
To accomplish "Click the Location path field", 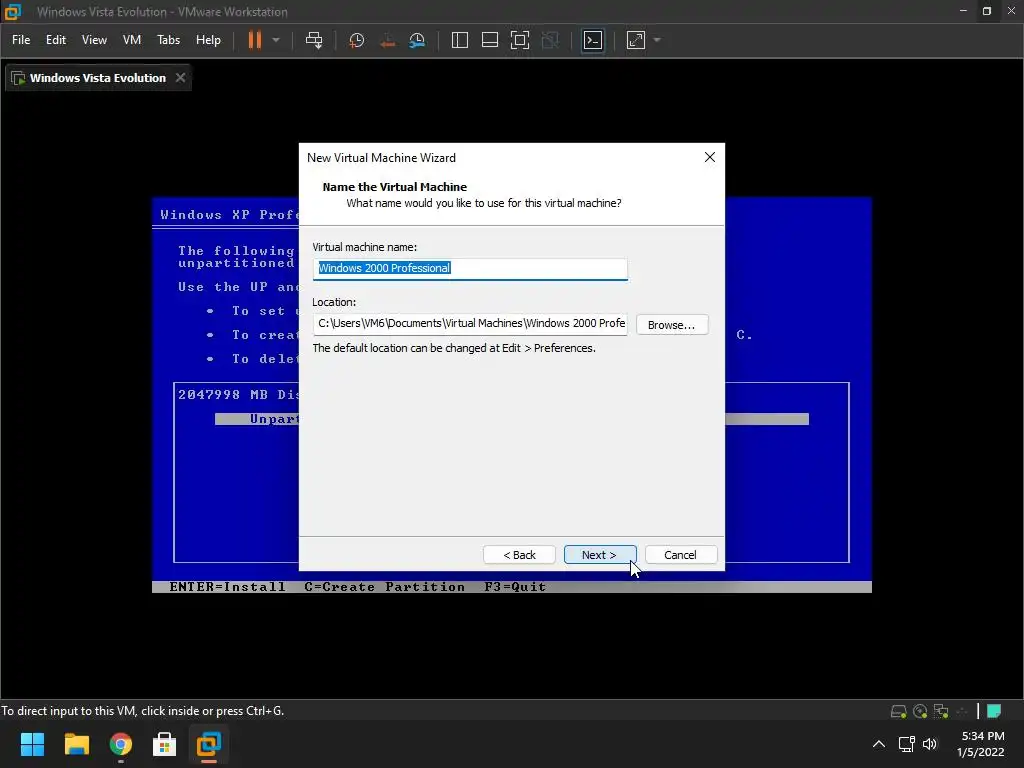I will pyautogui.click(x=470, y=324).
